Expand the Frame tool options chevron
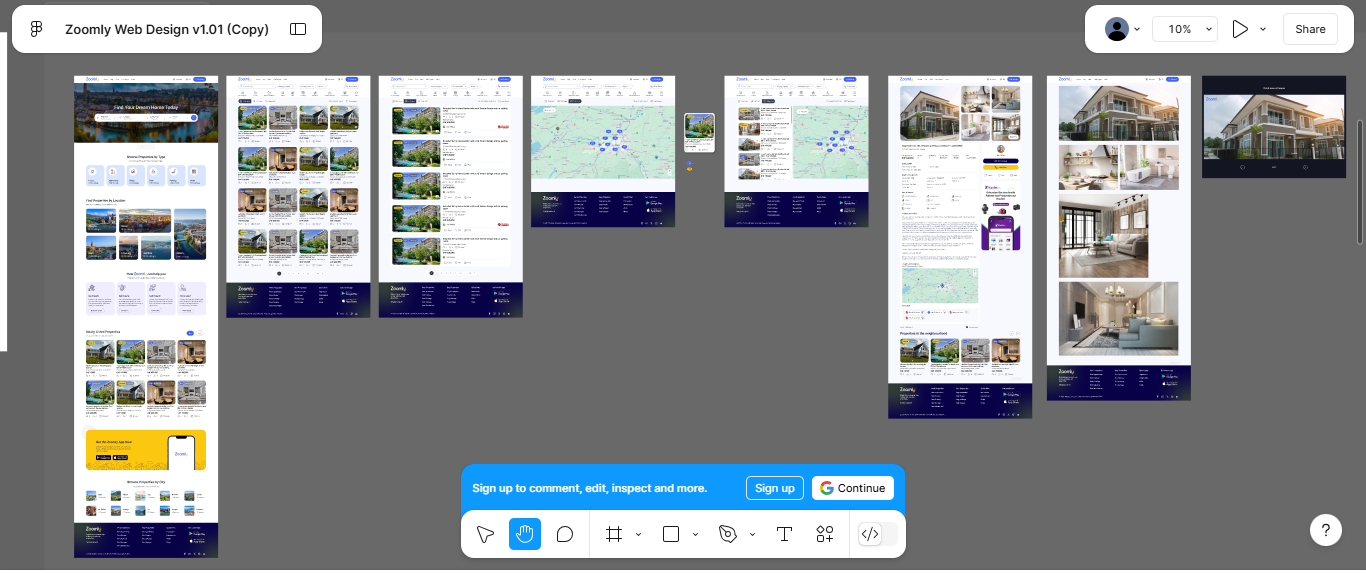This screenshot has height=573, width=1366. tap(638, 534)
